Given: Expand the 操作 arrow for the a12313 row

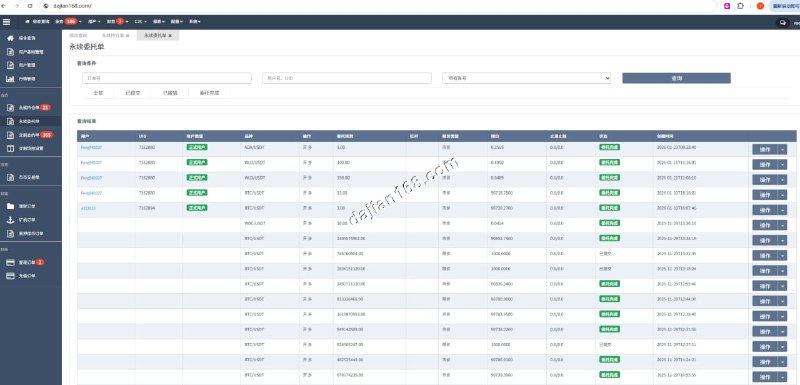Looking at the screenshot, I should coord(782,210).
